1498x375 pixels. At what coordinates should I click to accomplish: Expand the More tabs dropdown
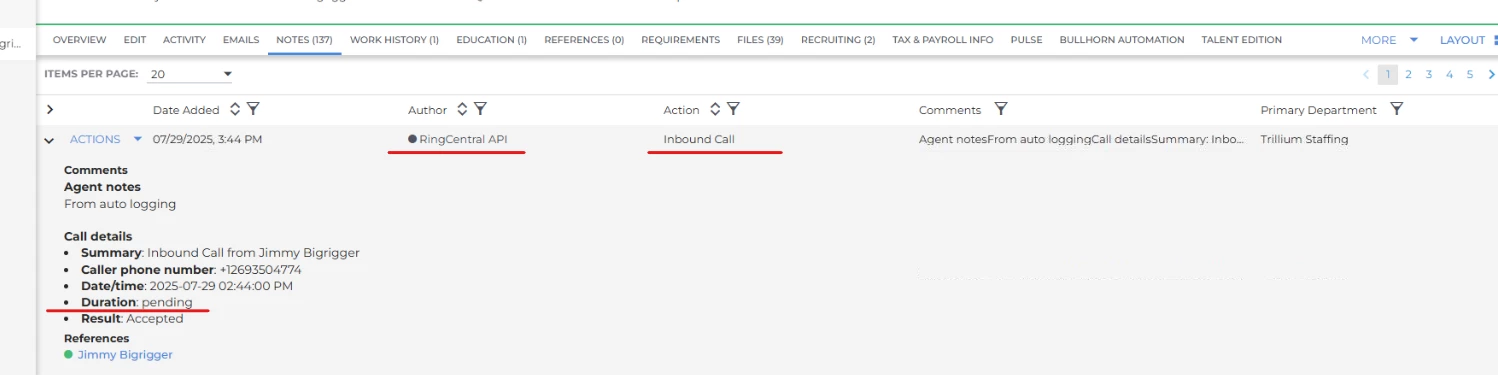point(1389,40)
